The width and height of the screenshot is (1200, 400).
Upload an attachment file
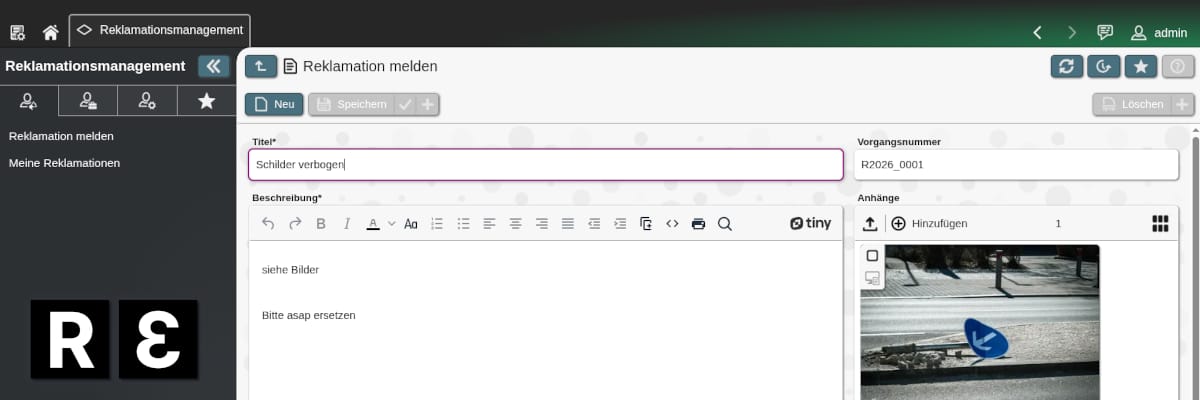[x=870, y=224]
